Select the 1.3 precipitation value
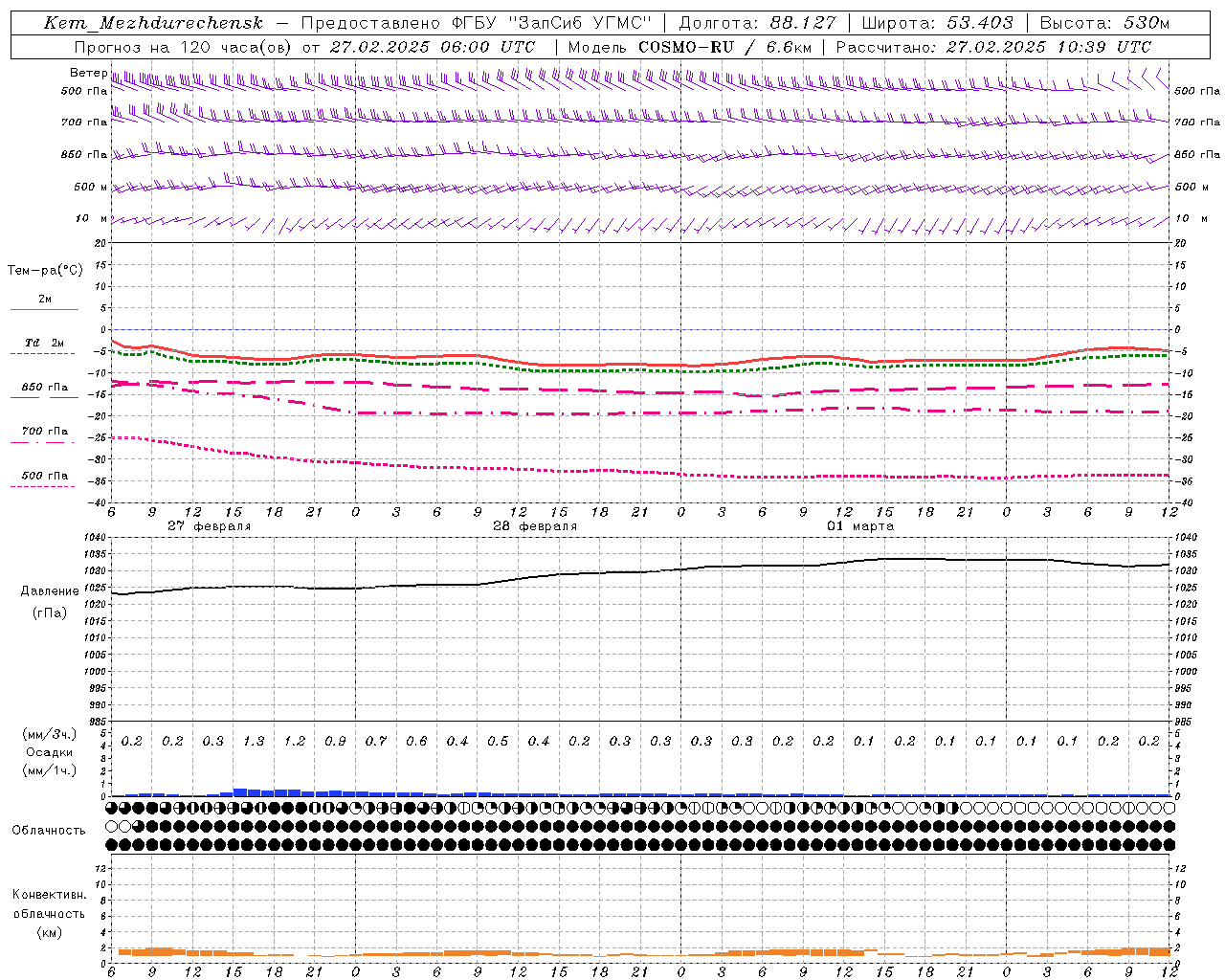Viewport: 1225px width, 980px height. click(x=254, y=742)
